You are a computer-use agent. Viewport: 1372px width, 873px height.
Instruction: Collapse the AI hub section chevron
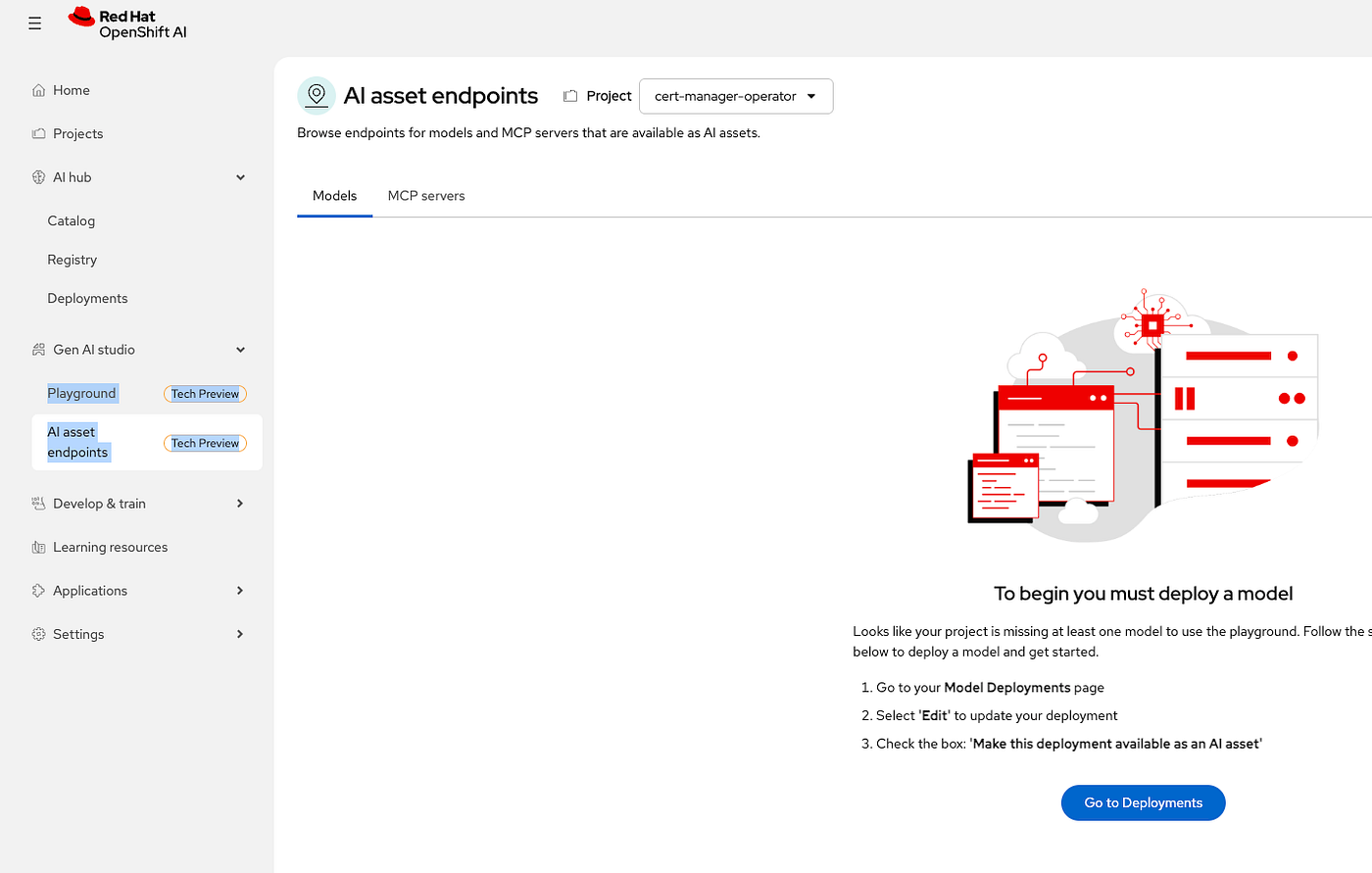tap(241, 177)
